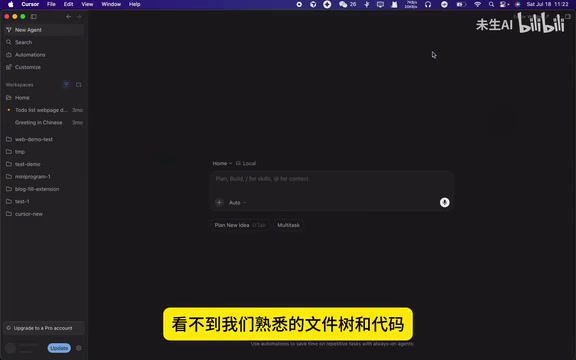The height and width of the screenshot is (360, 576).
Task: Open the Apple menu
Action: tap(11, 4)
